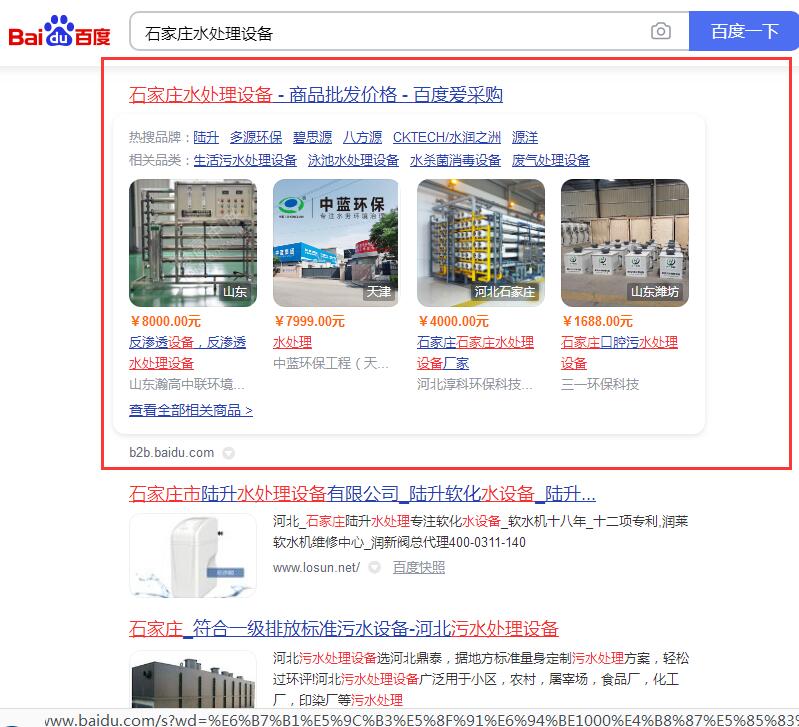Expand dropdown arrow beside b2b.baidu.com
799x727 pixels.
[229, 452]
